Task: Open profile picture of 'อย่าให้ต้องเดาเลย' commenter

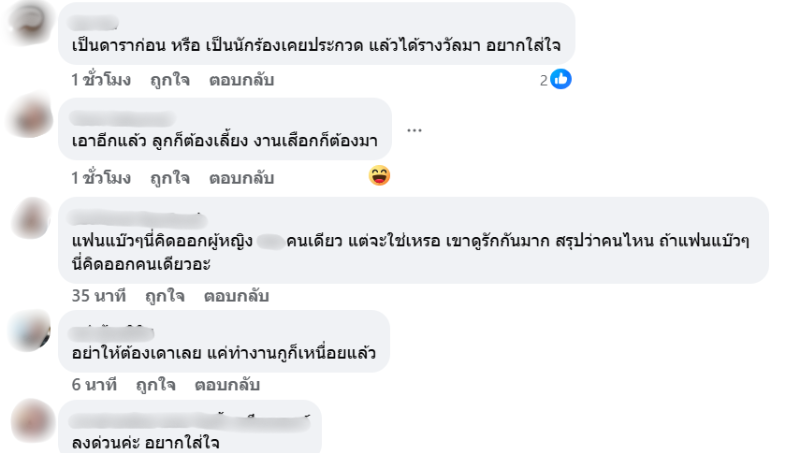Action: tap(30, 330)
